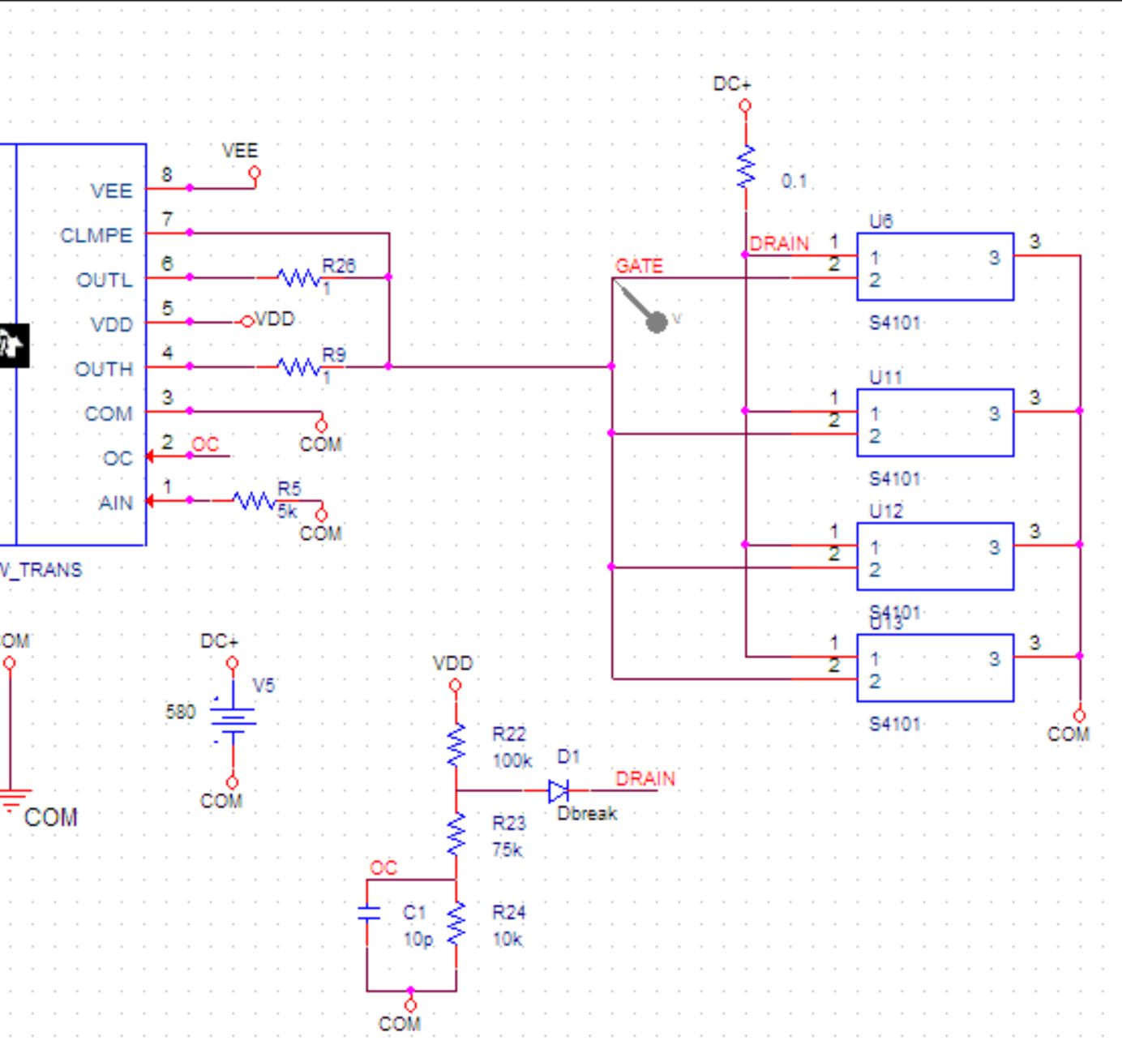
Task: Click the 5k value of R5
Action: 288,512
